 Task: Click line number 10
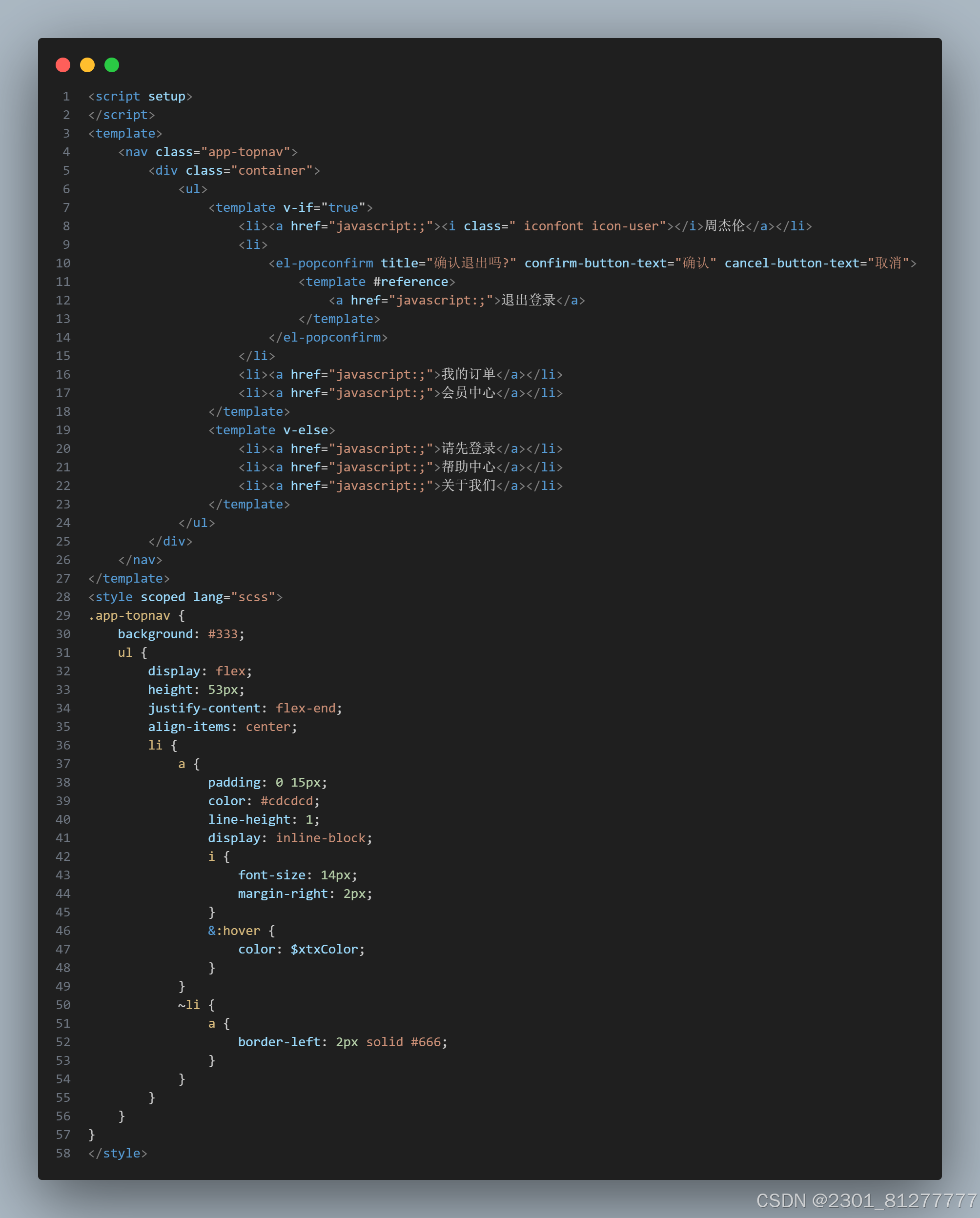point(63,263)
